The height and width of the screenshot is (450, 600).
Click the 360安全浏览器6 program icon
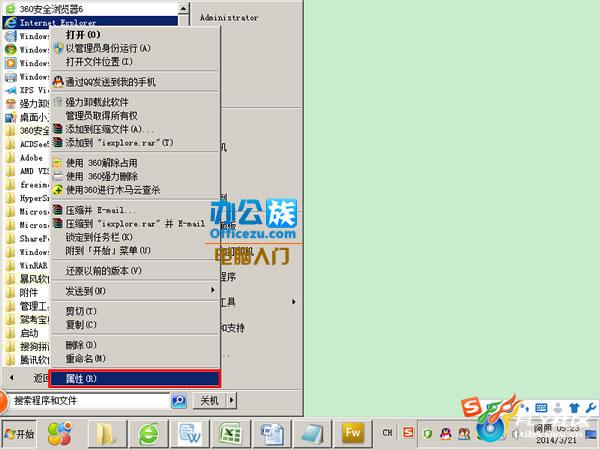pos(10,8)
